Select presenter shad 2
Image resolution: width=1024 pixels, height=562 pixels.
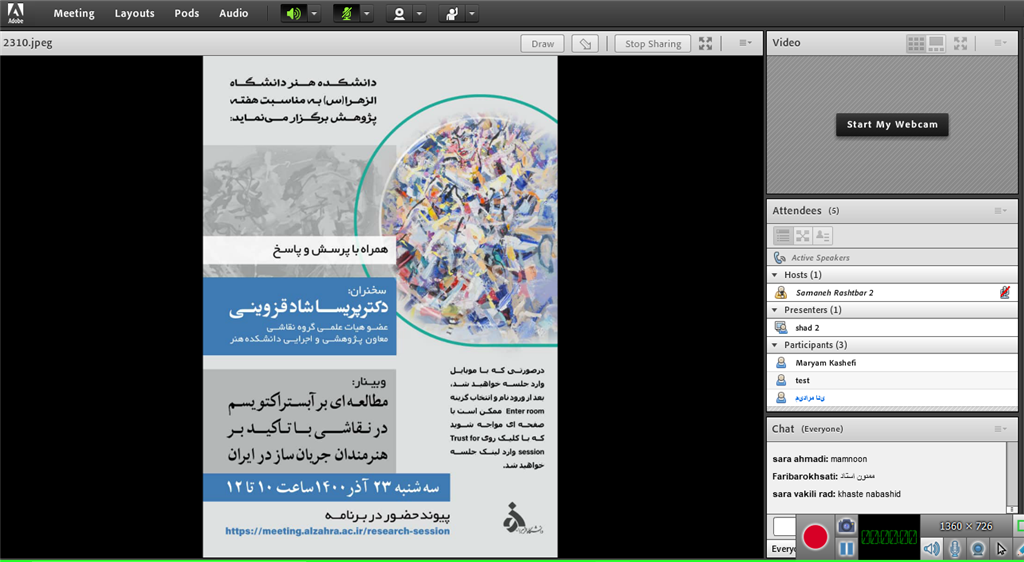pos(892,328)
